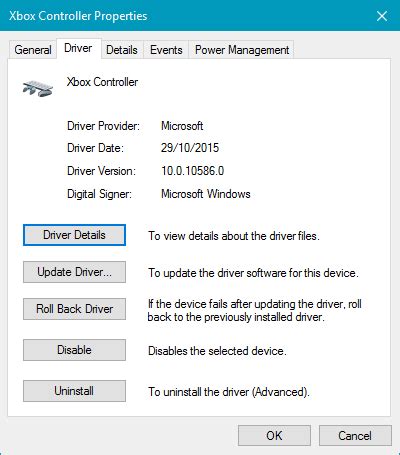Screen dimensions: 400x455
Task: Click the 'To update the driver software' description
Action: (253, 273)
